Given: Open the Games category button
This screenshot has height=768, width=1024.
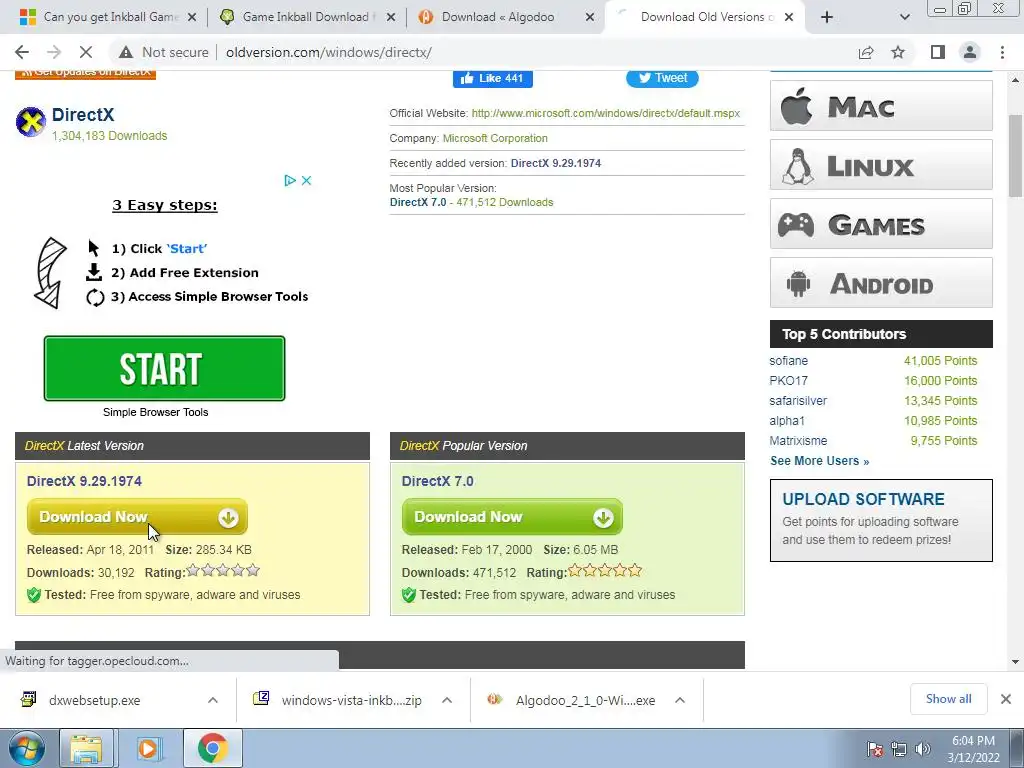Looking at the screenshot, I should tap(881, 224).
